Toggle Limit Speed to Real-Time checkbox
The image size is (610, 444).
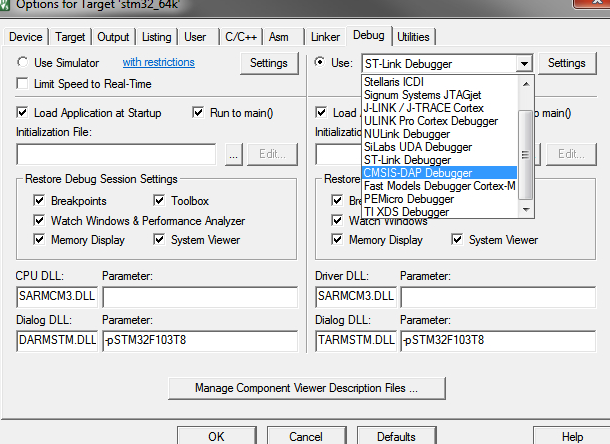click(x=23, y=84)
